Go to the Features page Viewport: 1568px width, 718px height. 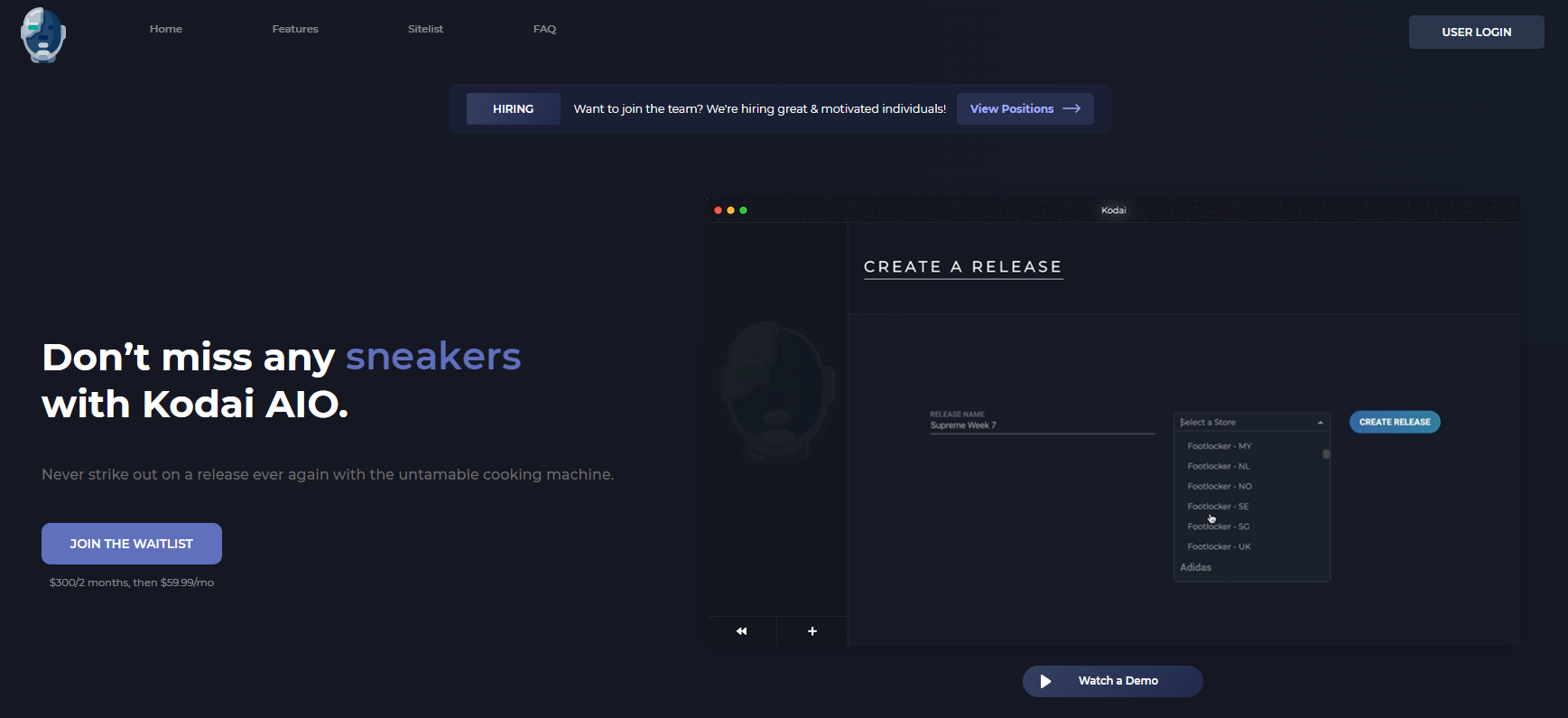click(x=295, y=29)
